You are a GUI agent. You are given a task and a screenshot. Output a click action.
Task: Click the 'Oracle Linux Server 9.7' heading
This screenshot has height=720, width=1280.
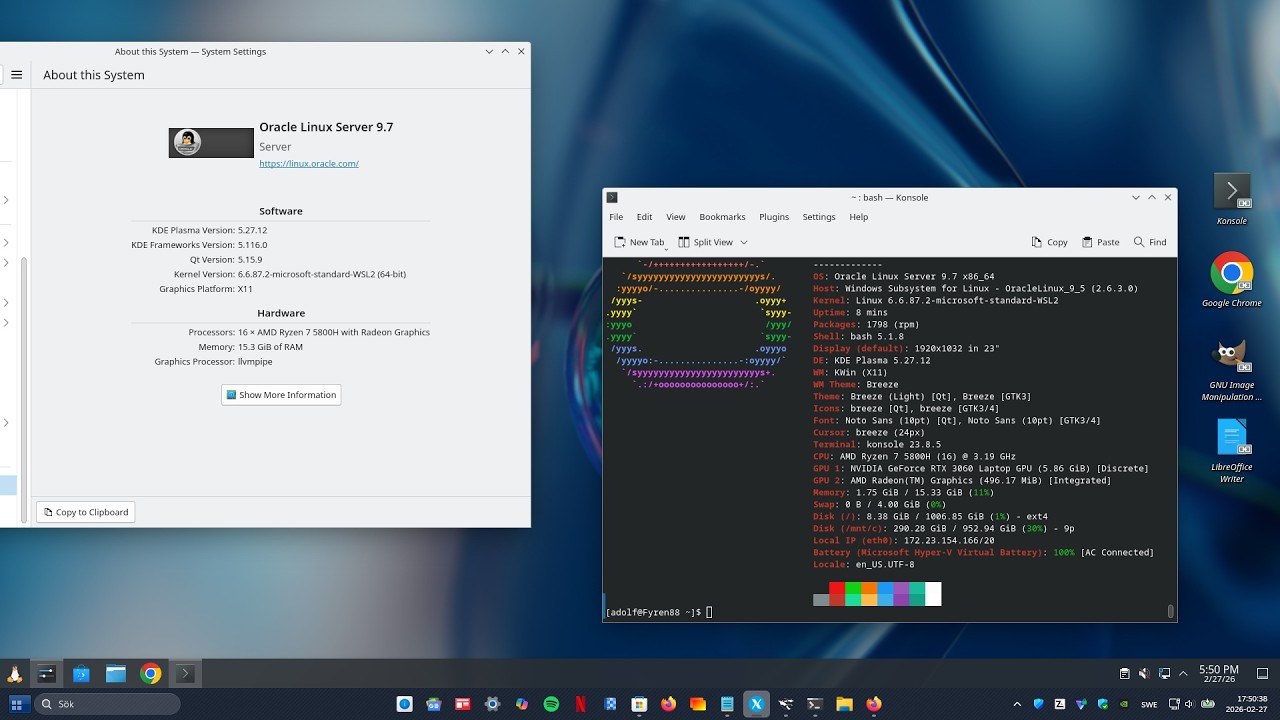[x=326, y=127]
